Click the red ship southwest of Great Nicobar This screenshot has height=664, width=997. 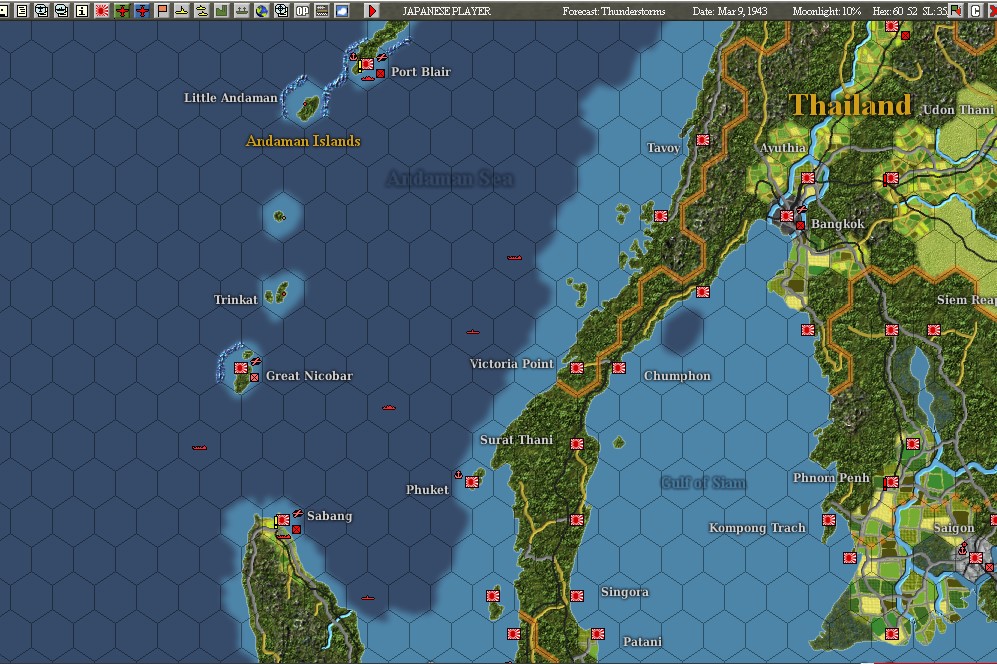pyautogui.click(x=200, y=447)
